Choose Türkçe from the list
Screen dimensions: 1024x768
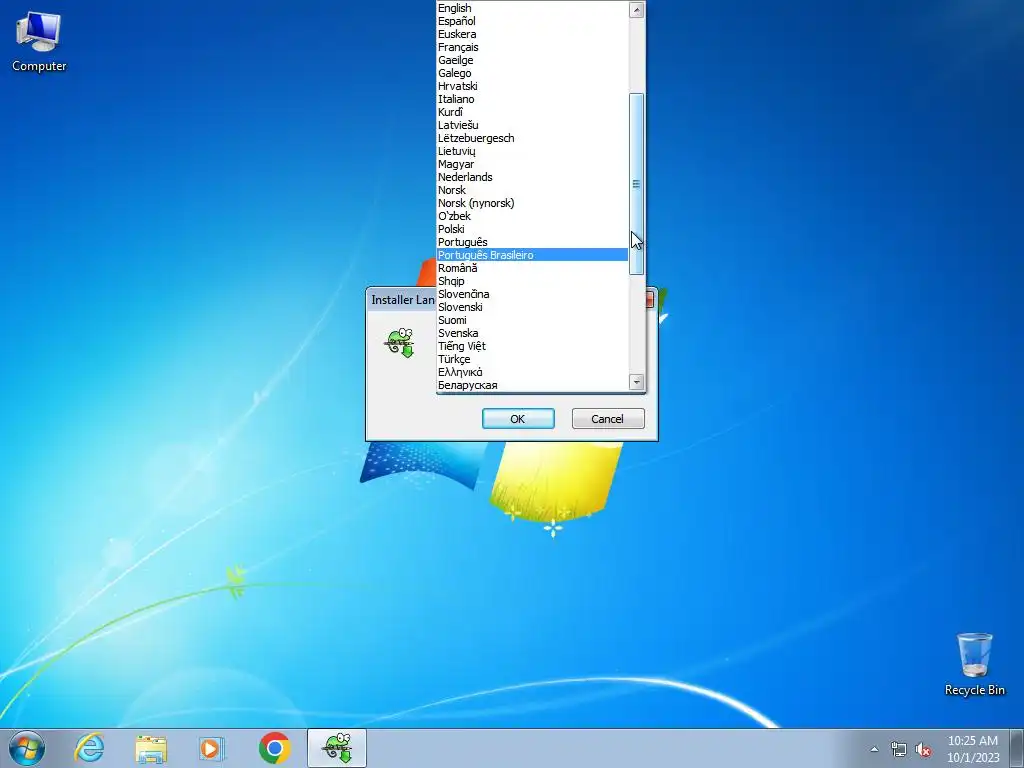pos(532,359)
